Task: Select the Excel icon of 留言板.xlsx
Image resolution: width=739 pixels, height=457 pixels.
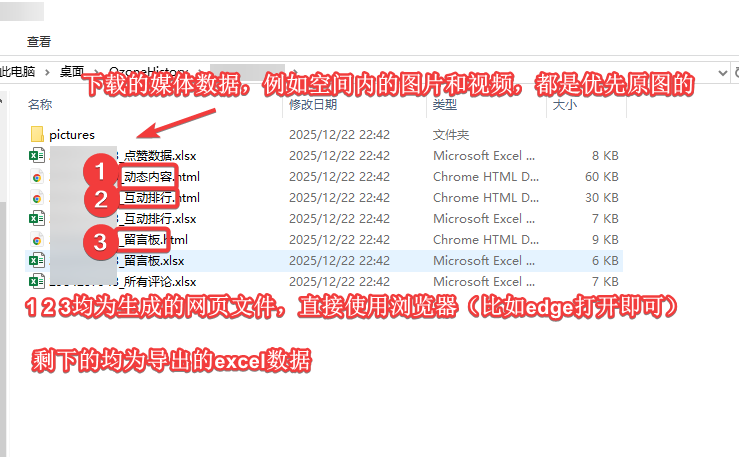Action: 37,261
